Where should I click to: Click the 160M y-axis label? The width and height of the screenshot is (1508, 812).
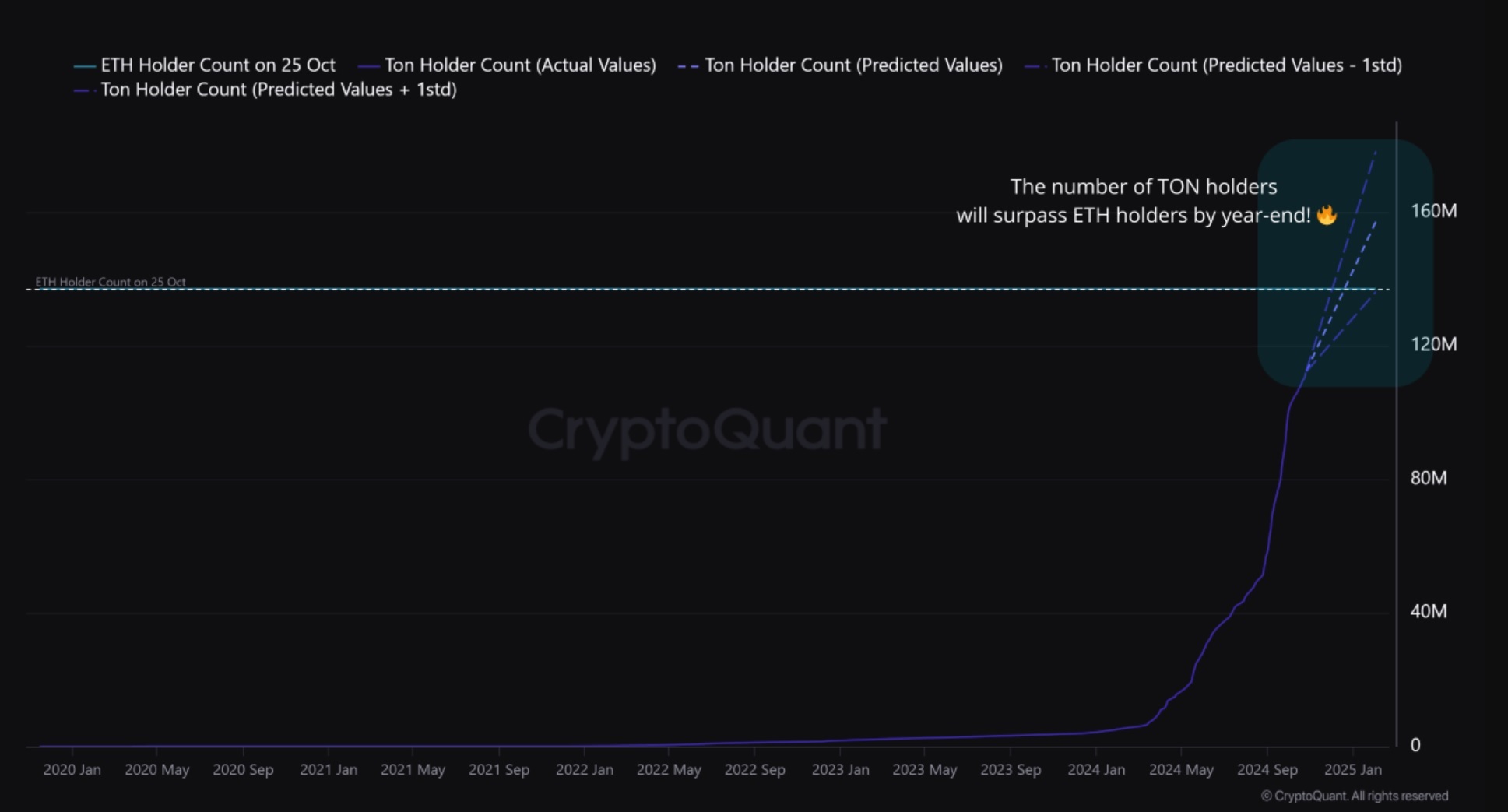1433,211
